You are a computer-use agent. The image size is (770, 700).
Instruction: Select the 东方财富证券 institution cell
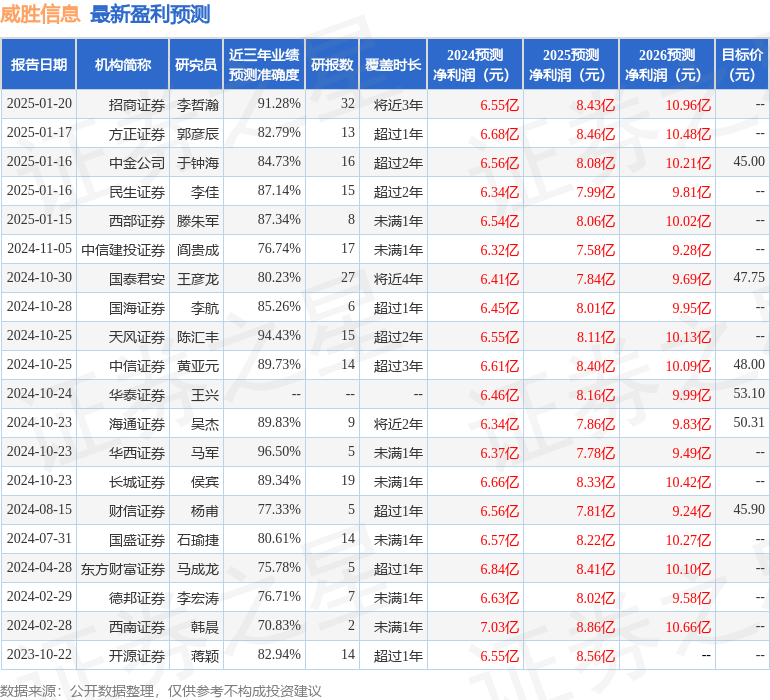[123, 568]
